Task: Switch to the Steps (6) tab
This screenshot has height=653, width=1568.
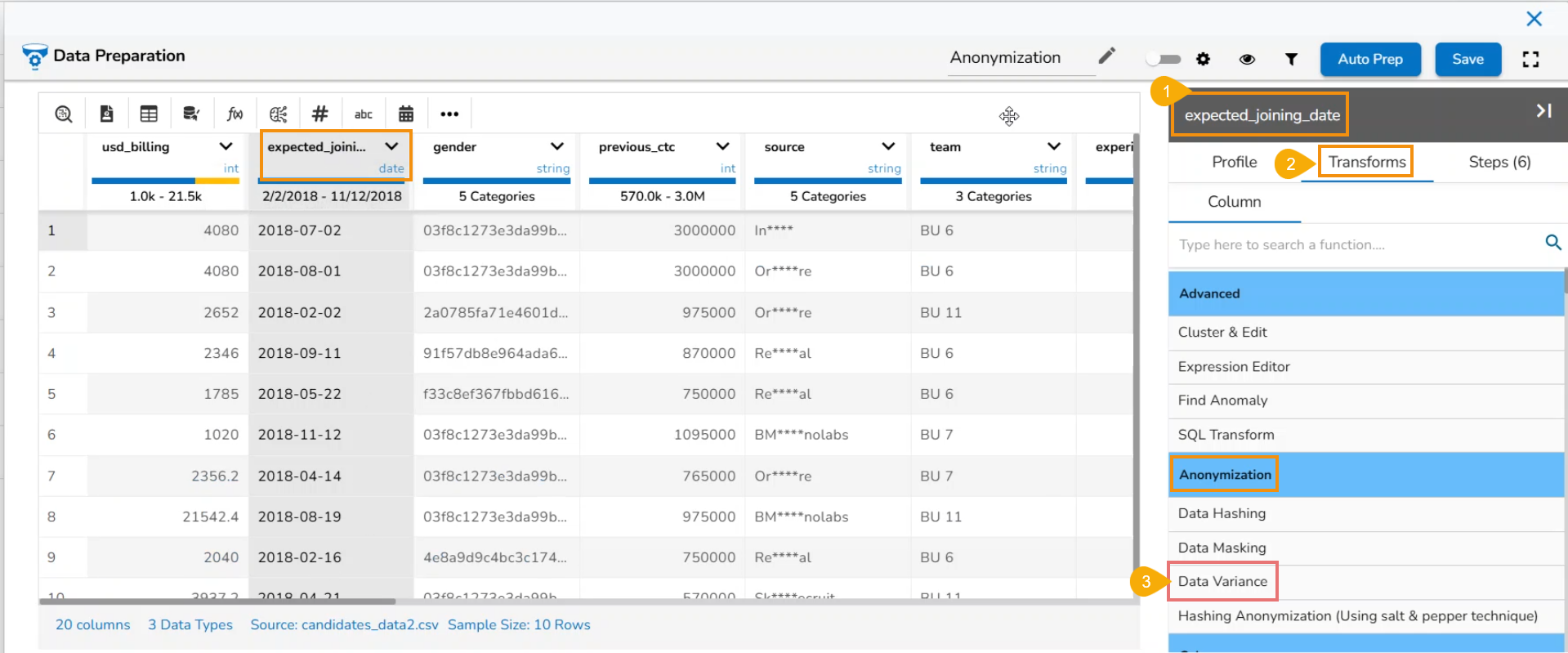Action: point(1499,162)
